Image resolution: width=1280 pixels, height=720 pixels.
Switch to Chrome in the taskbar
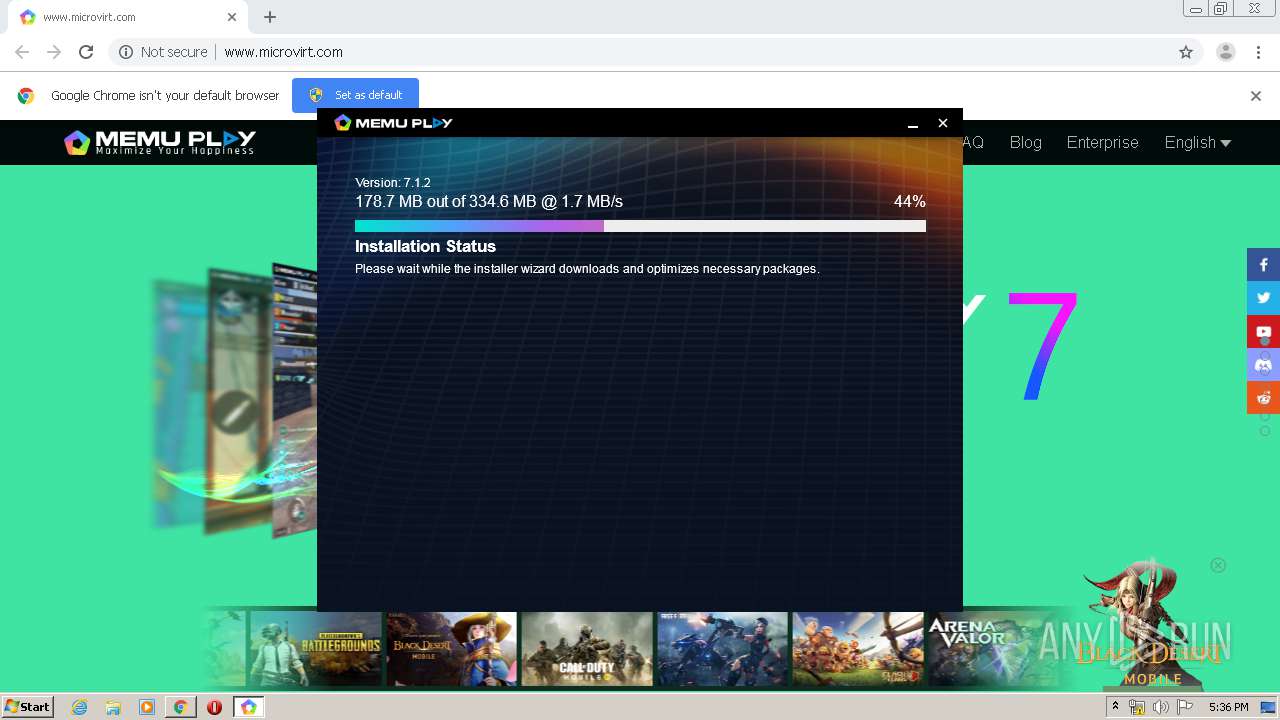(x=180, y=707)
